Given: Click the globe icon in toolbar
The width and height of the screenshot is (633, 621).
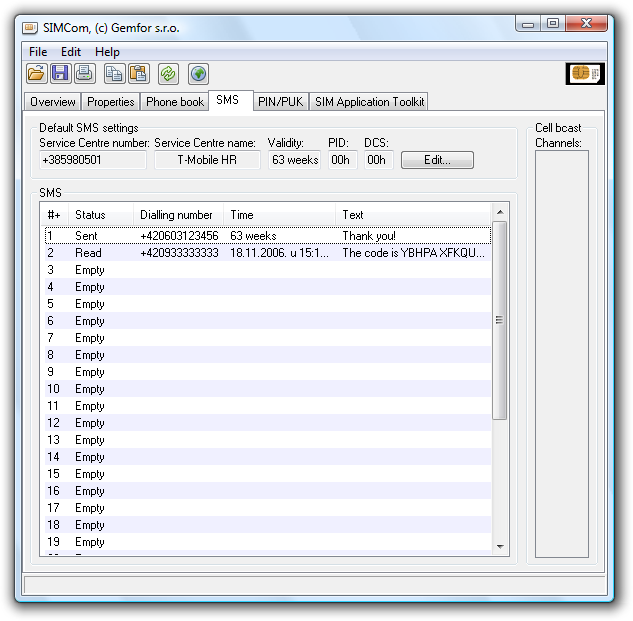Looking at the screenshot, I should coord(198,73).
